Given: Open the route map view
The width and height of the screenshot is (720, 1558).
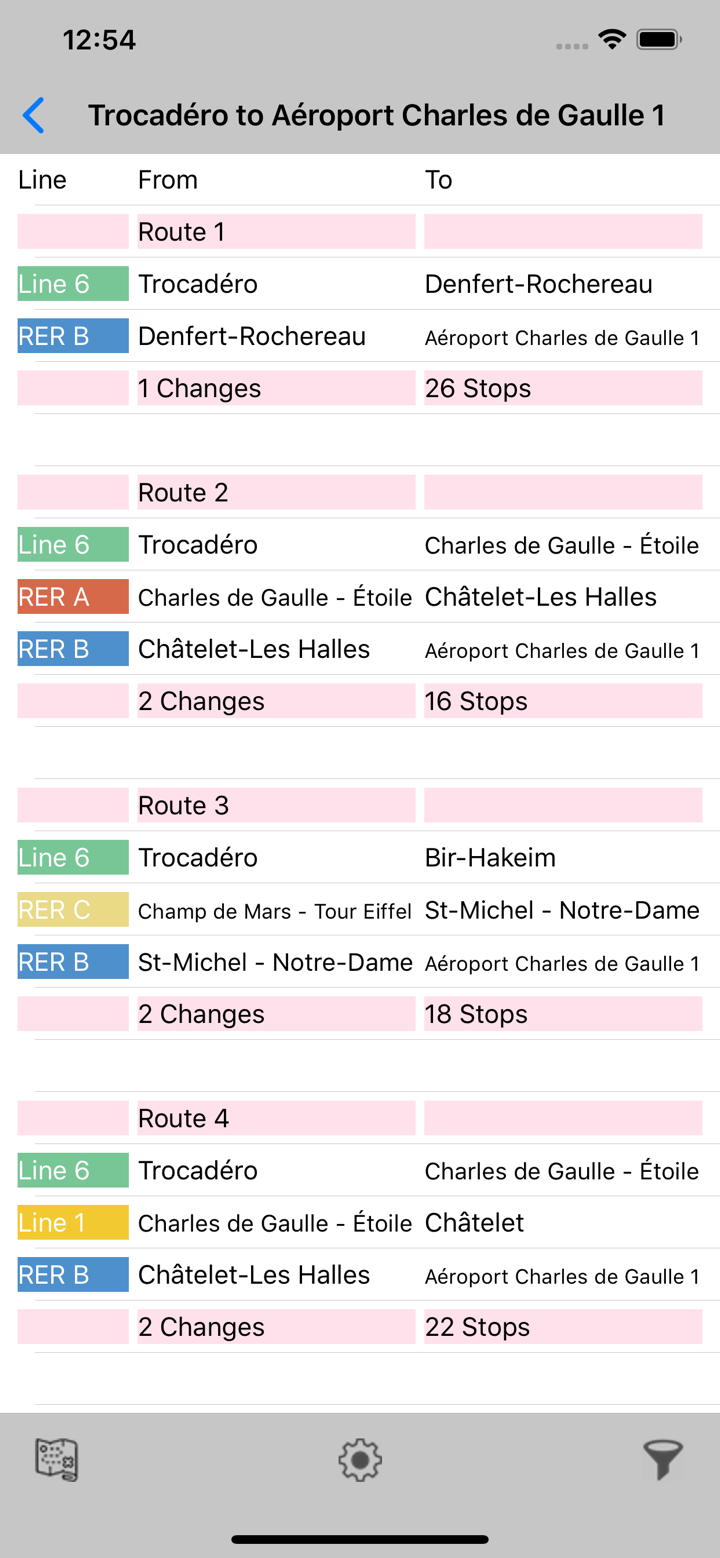Looking at the screenshot, I should point(57,1460).
